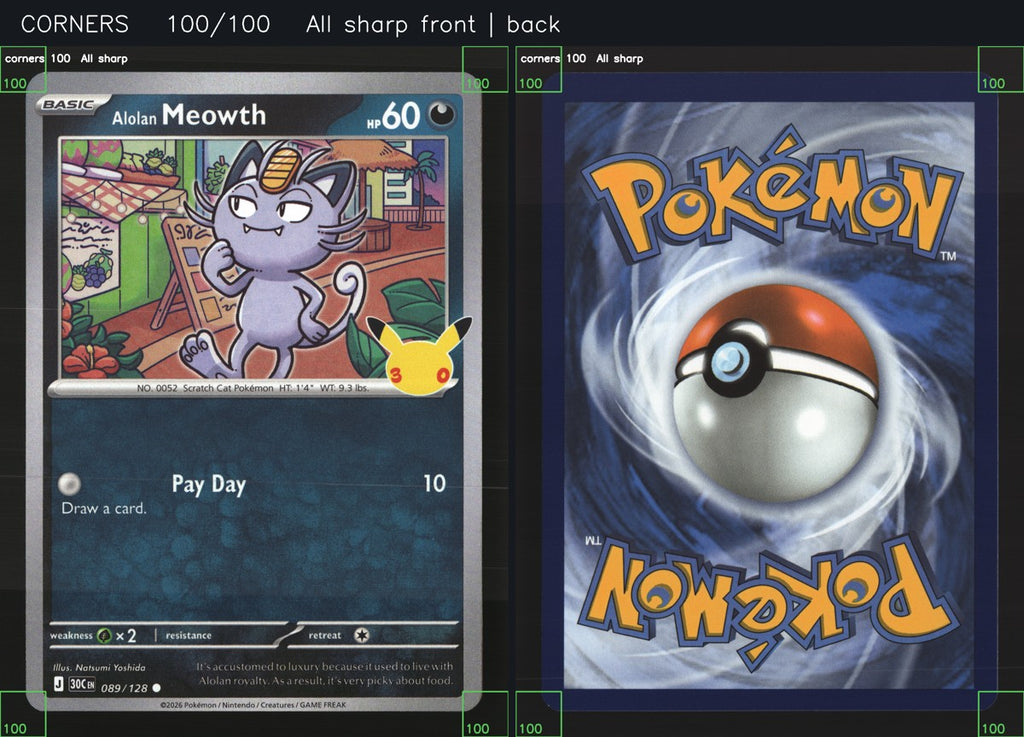Click the upright Pokémon logo on card back
The image size is (1024, 737).
[773, 195]
